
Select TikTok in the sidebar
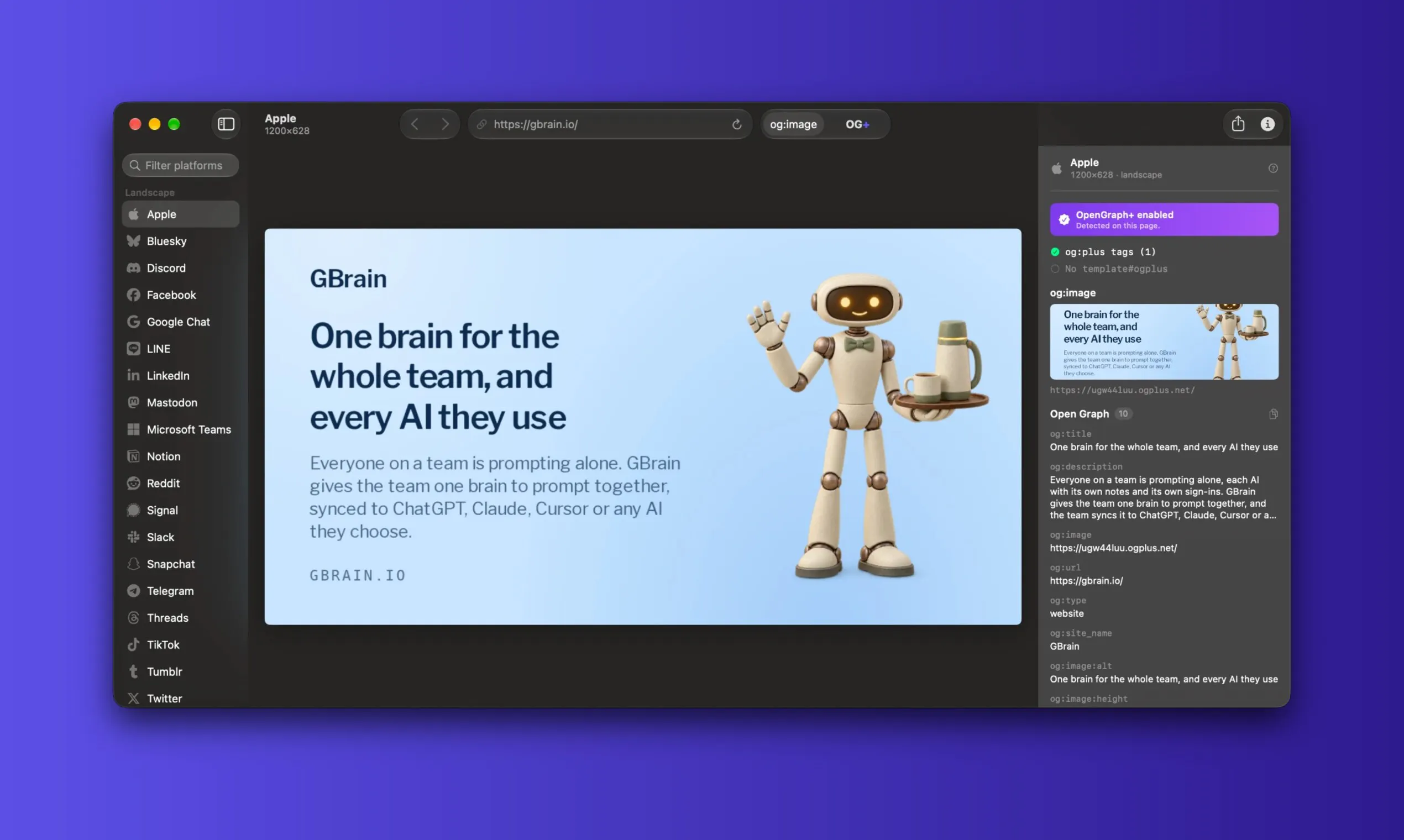[x=181, y=644]
